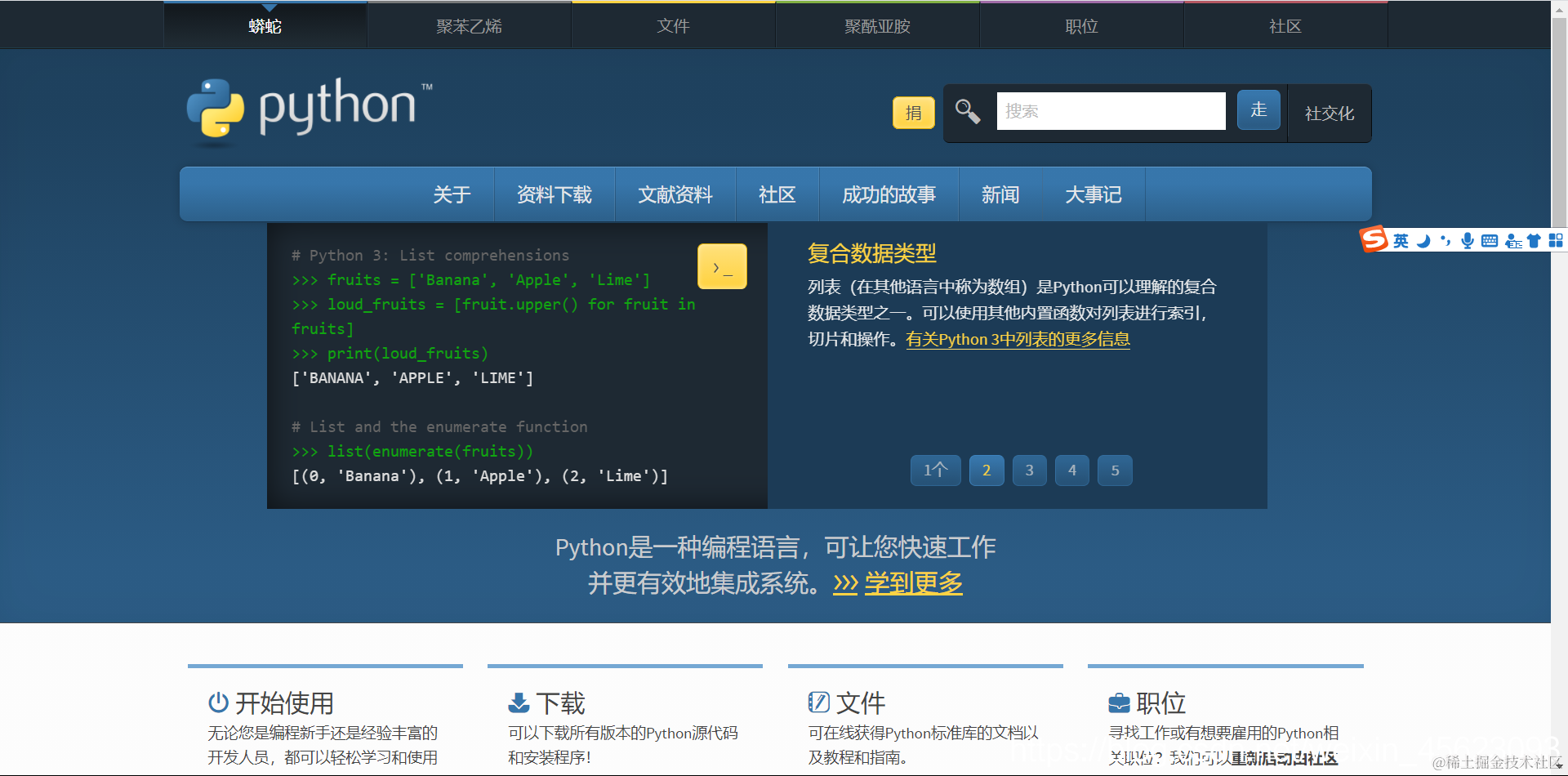The height and width of the screenshot is (776, 1568).
Task: Open 有关Python 3中列表的更多信息 link
Action: pos(1018,339)
